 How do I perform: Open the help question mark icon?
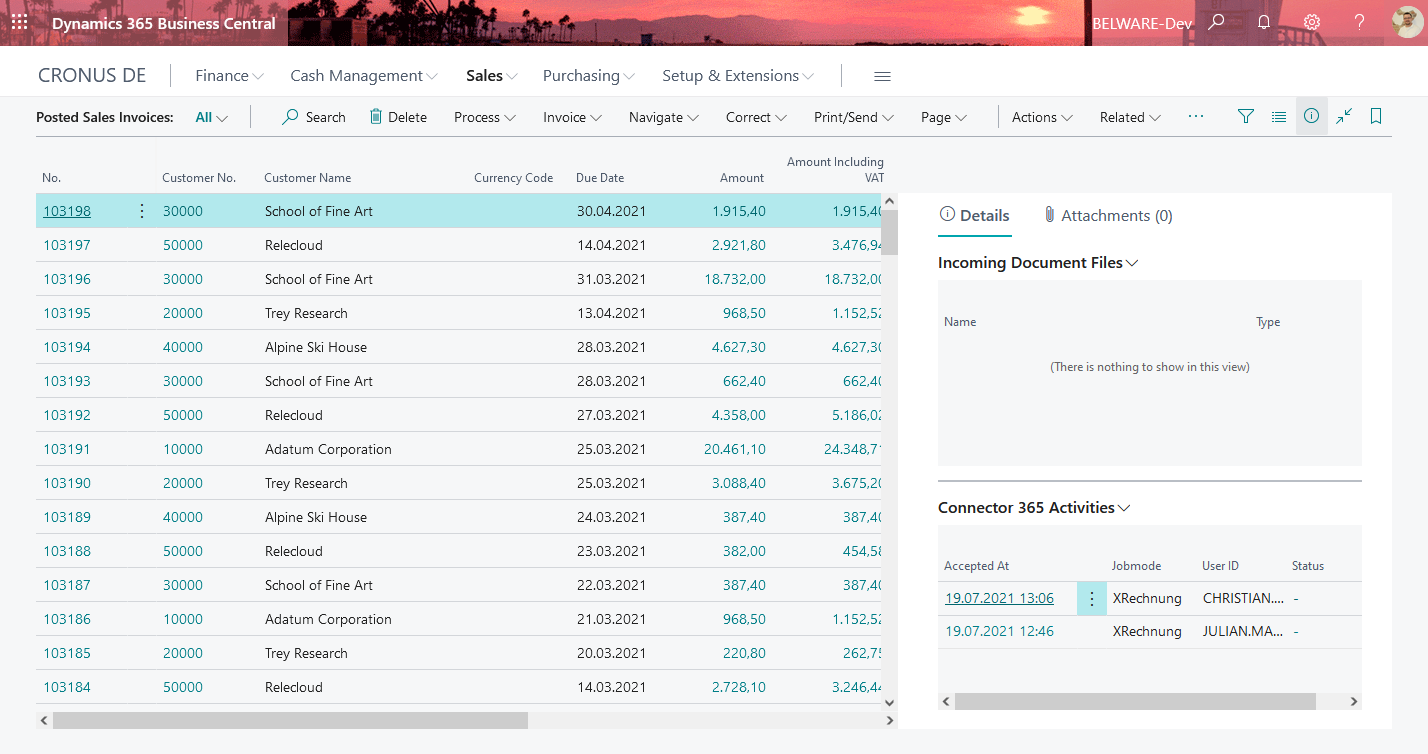[x=1359, y=22]
